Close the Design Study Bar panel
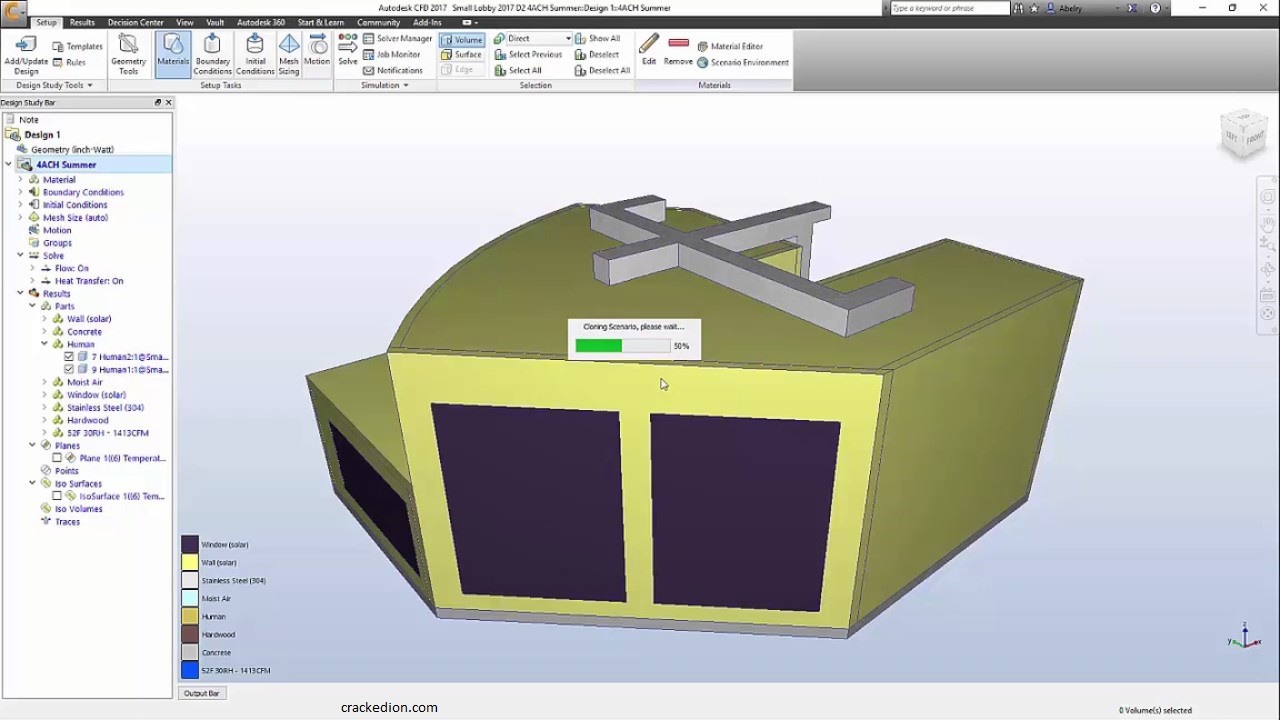Viewport: 1280px width, 720px height. pos(168,102)
